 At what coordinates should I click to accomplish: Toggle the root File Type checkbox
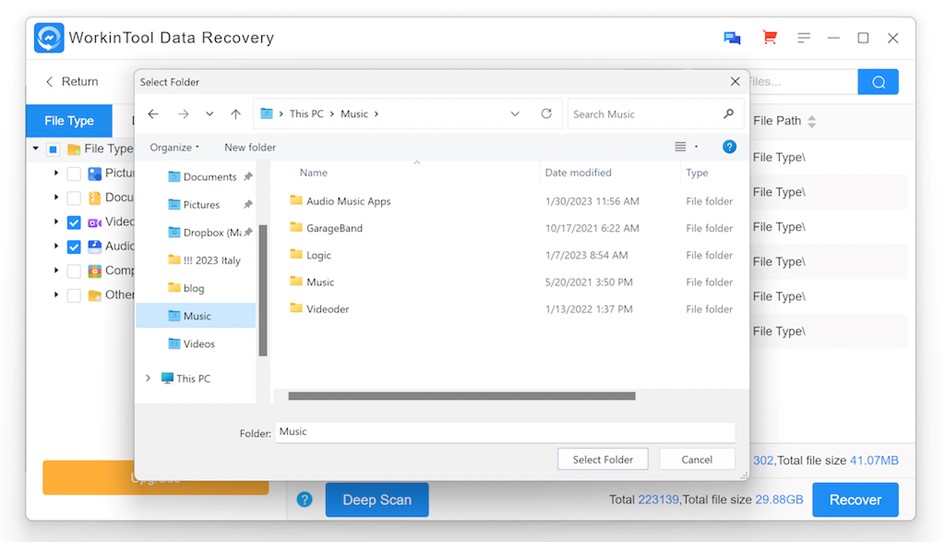click(x=53, y=149)
